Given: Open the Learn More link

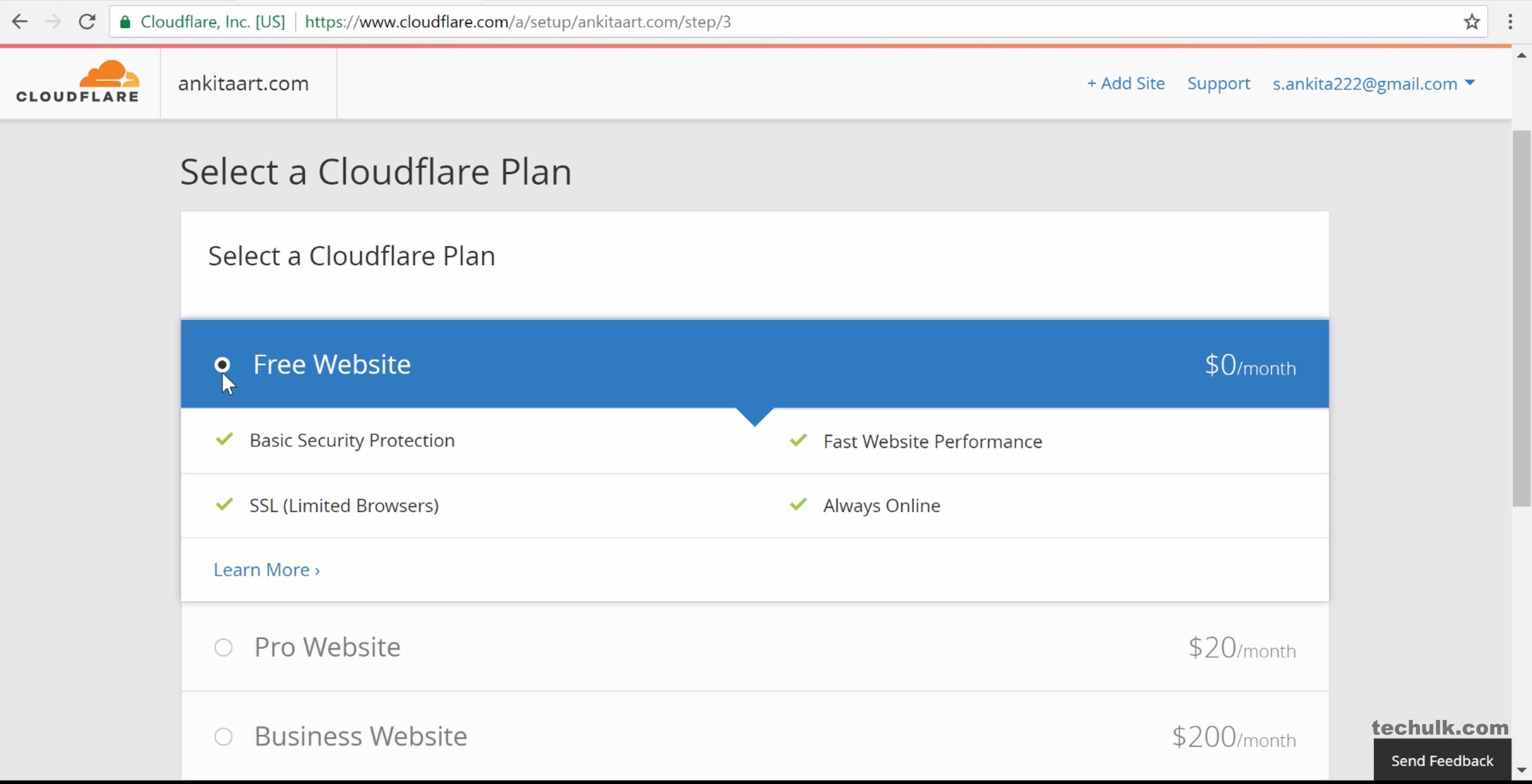Looking at the screenshot, I should 267,570.
